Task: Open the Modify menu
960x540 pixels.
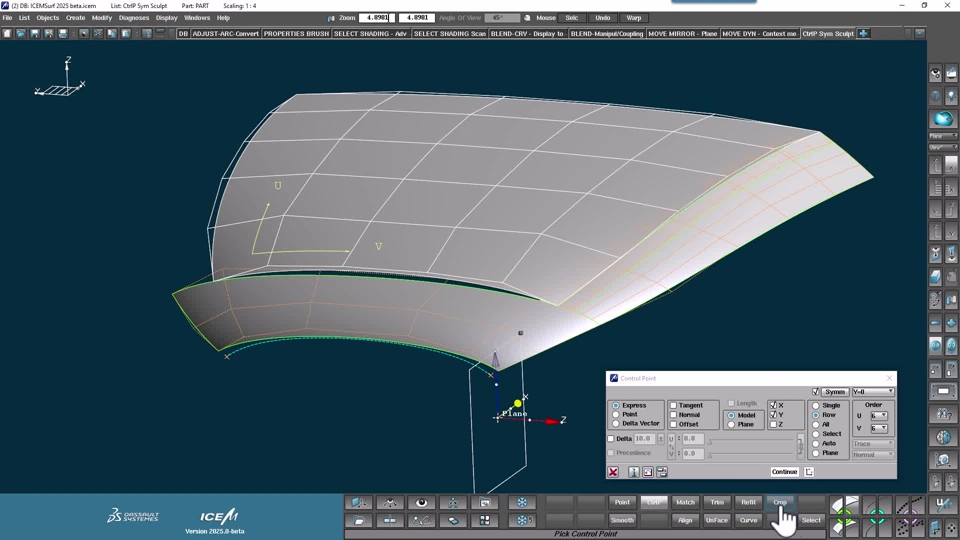Action: (102, 18)
